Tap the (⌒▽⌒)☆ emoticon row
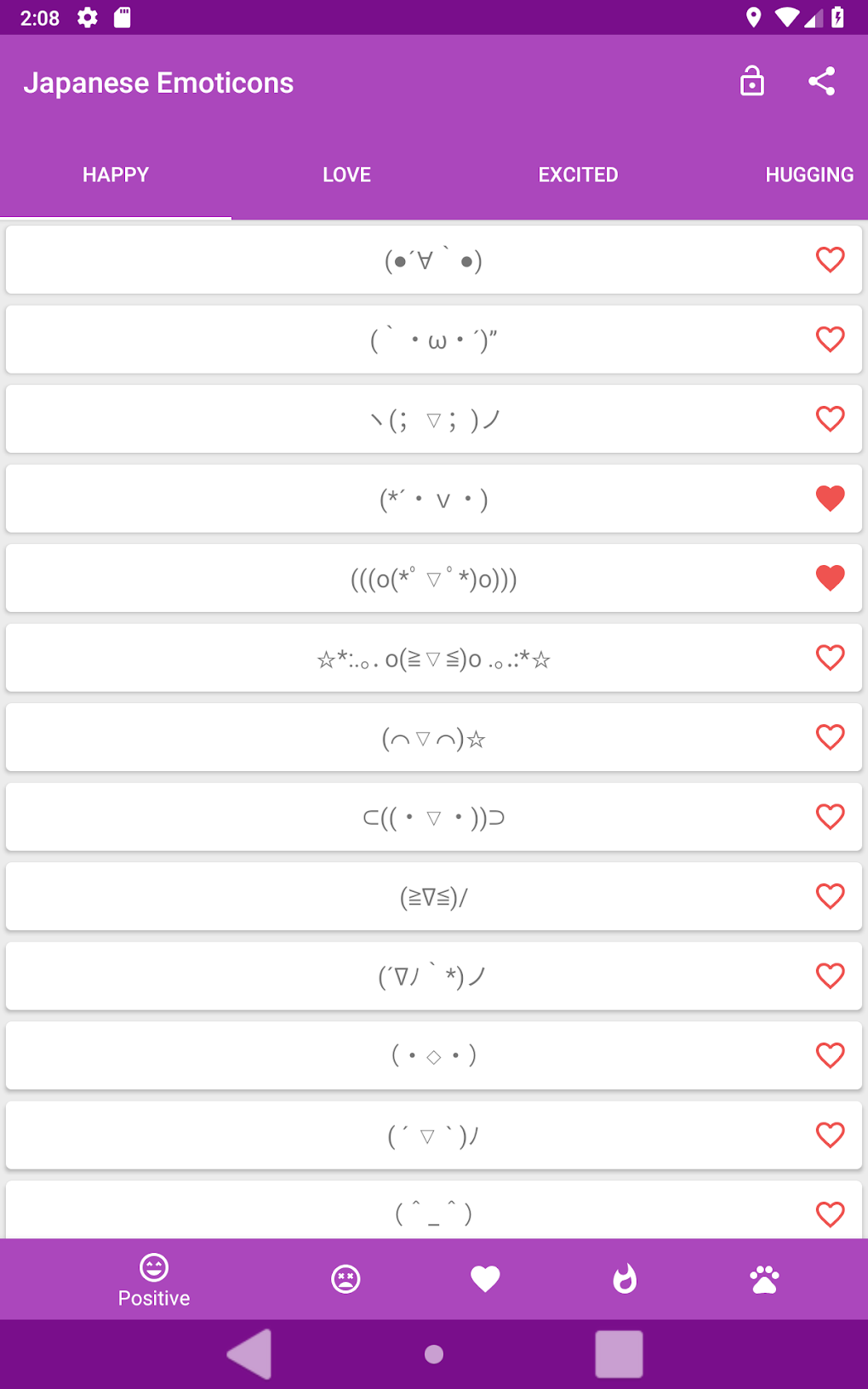This screenshot has height=1389, width=868. tap(433, 738)
